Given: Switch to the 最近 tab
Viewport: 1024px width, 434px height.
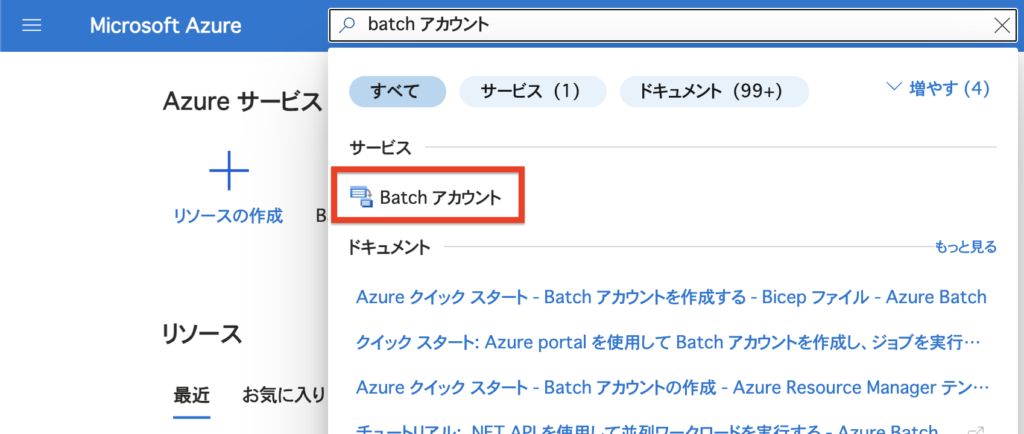Looking at the screenshot, I should click(191, 395).
